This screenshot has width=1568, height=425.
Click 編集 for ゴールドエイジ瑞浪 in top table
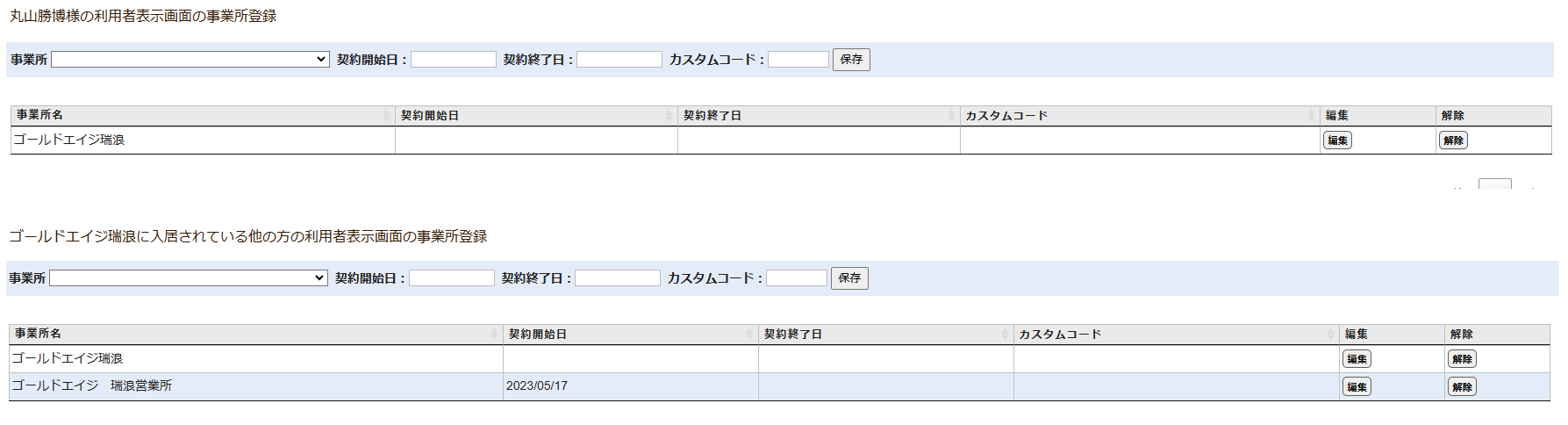(x=1337, y=140)
